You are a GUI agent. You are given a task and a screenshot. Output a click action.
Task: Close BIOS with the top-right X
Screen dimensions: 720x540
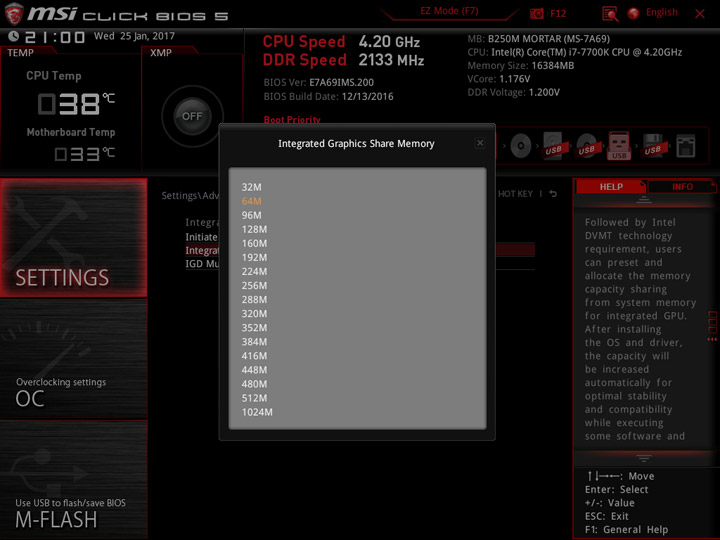(x=700, y=14)
